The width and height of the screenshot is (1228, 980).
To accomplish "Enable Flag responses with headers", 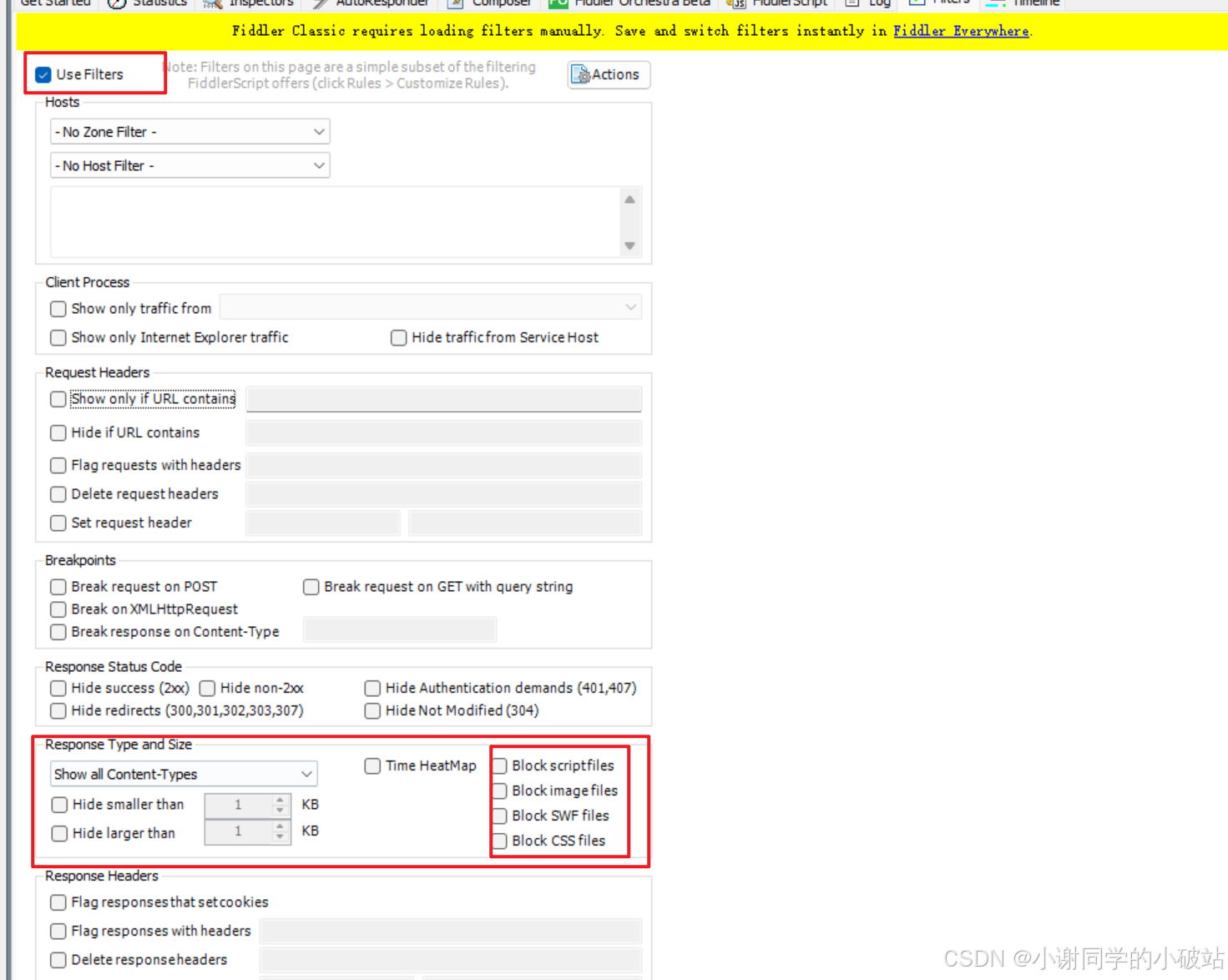I will point(58,931).
